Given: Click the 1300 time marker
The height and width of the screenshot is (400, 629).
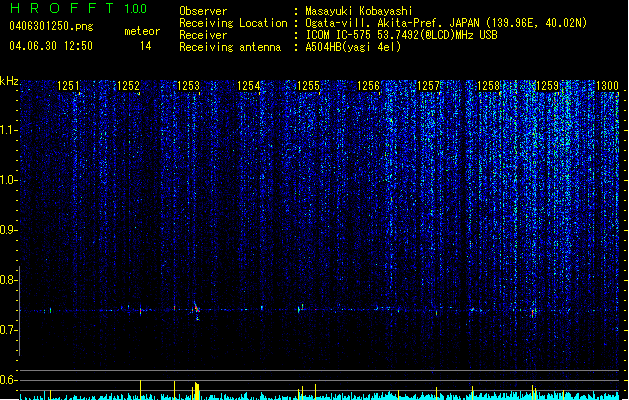Looking at the screenshot, I should click(x=607, y=86).
